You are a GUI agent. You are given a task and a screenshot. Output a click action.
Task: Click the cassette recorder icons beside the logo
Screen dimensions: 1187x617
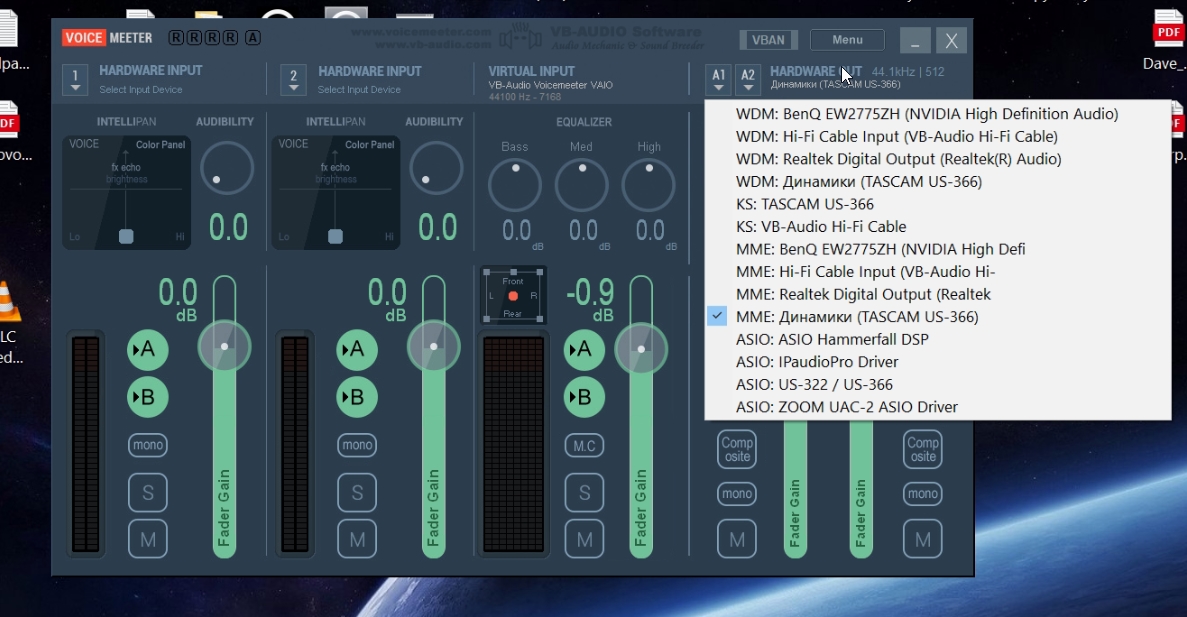click(214, 38)
